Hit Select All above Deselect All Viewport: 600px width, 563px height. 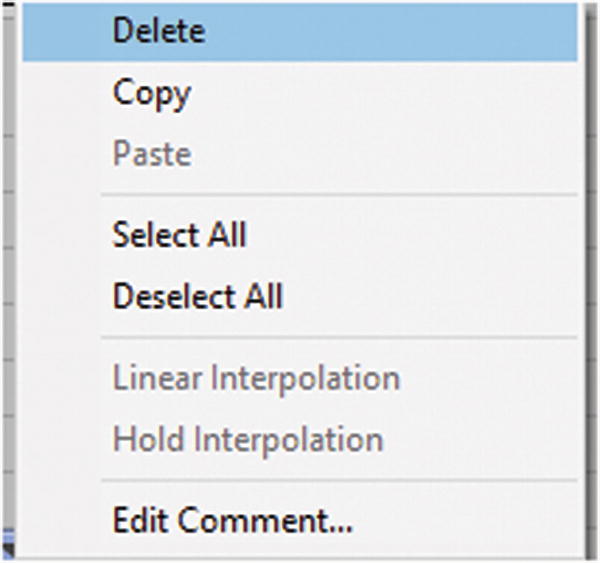click(x=179, y=236)
